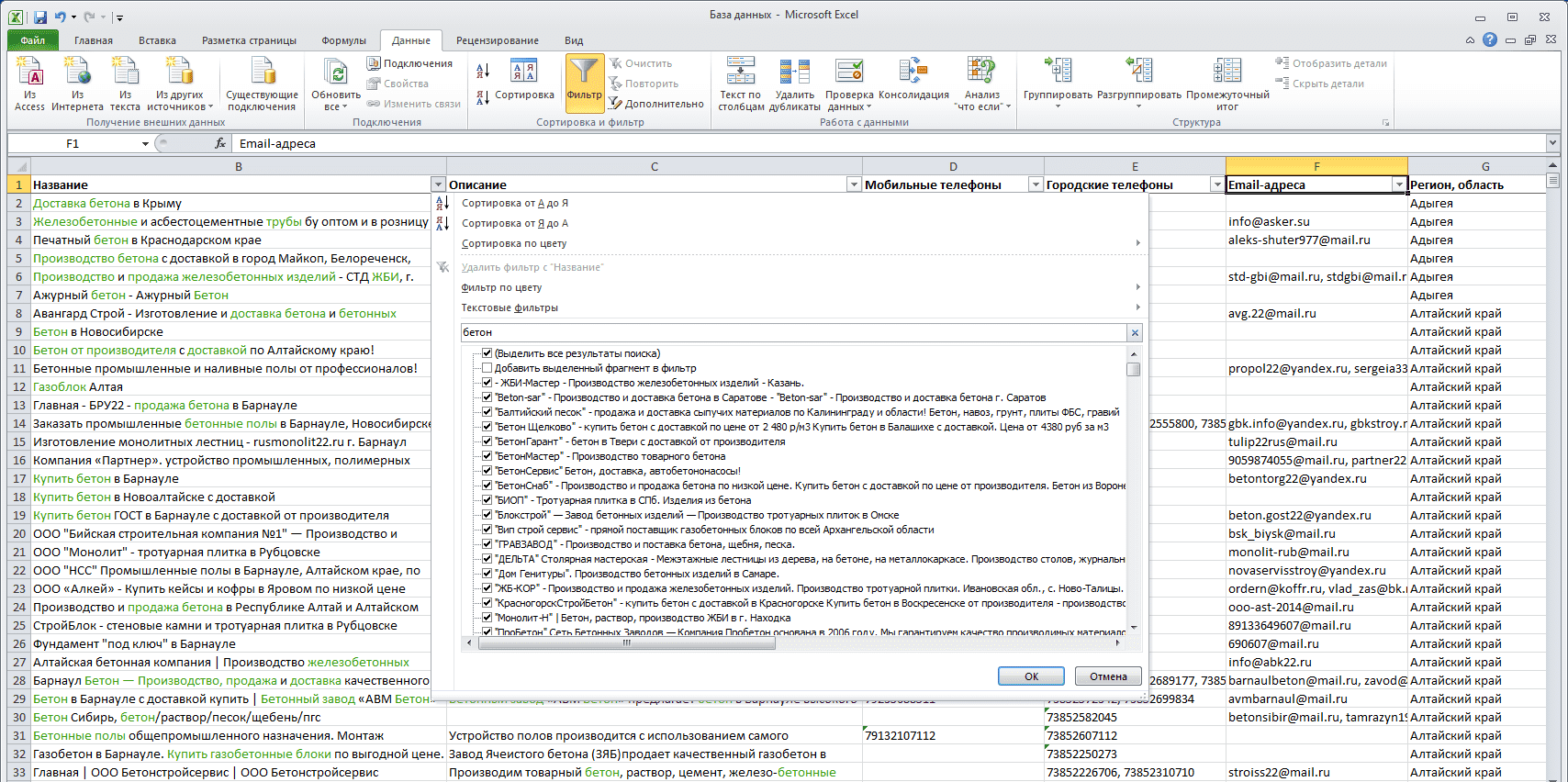Open filter dropdown for Мобильные телефоны
The image size is (1568, 782).
(1036, 184)
